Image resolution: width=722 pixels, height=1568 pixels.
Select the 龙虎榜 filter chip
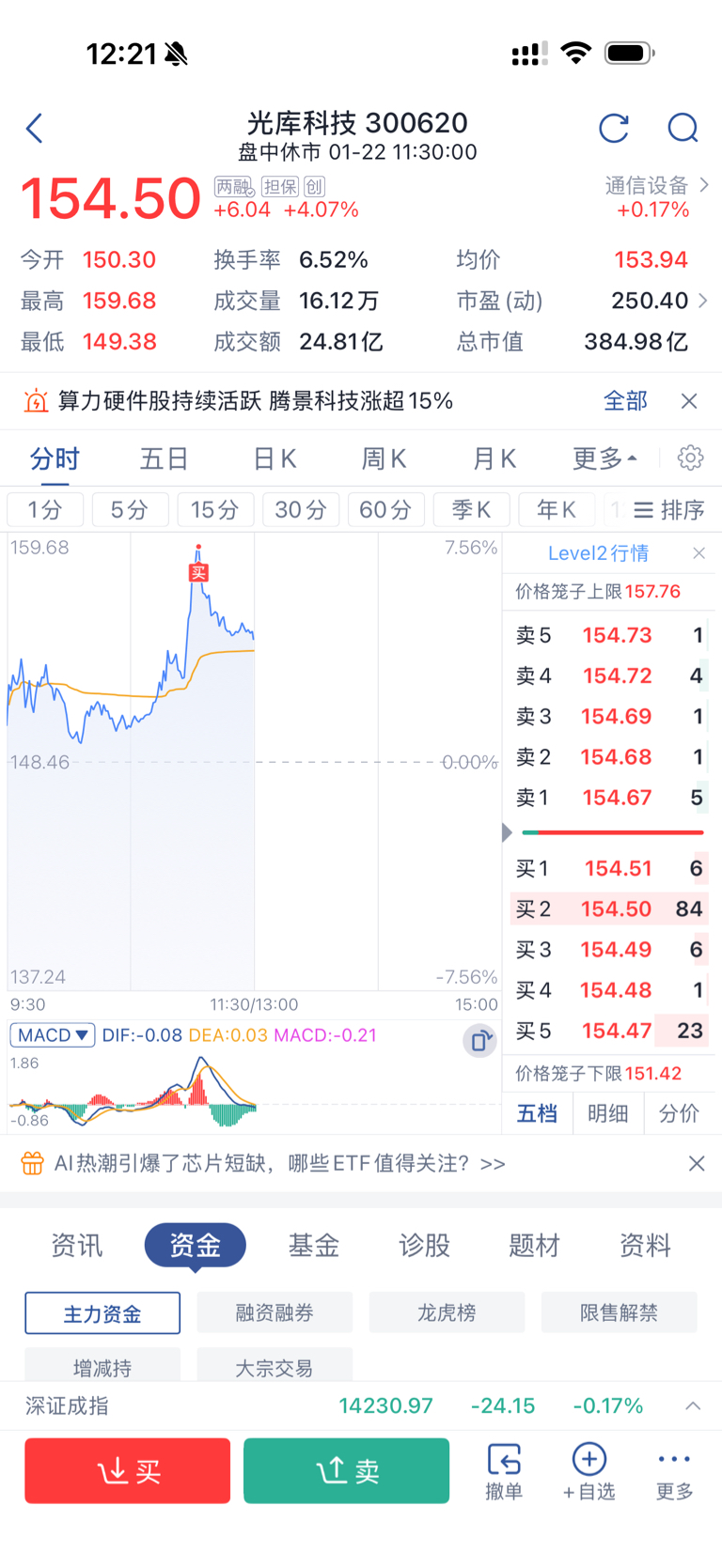447,1312
